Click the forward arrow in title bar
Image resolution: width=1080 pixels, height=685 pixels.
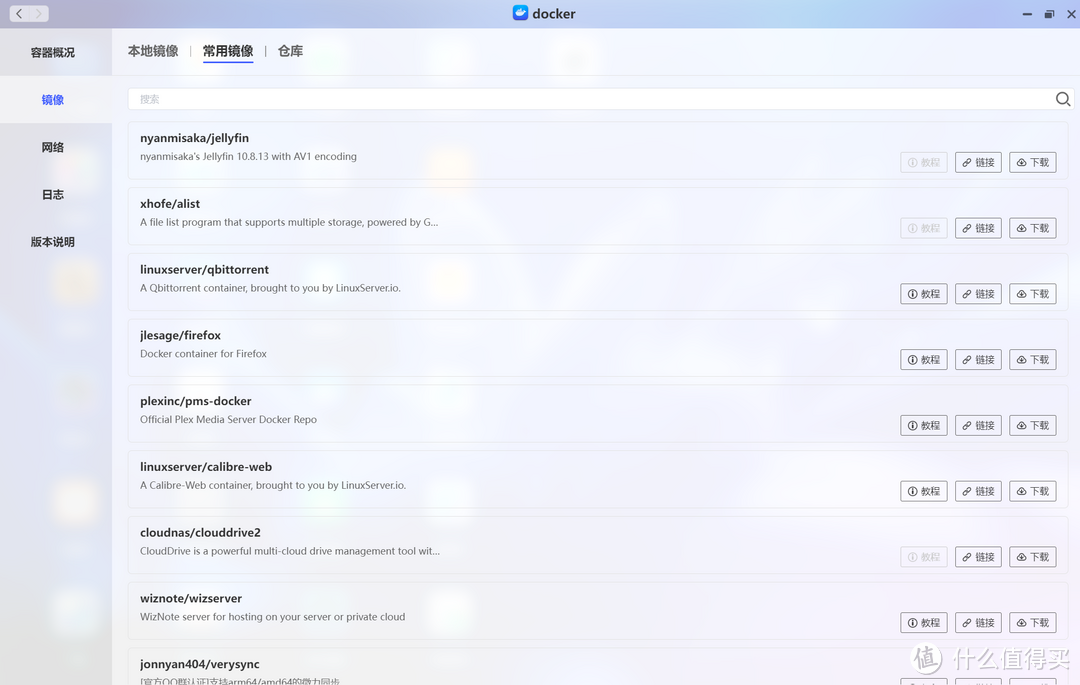click(x=38, y=14)
